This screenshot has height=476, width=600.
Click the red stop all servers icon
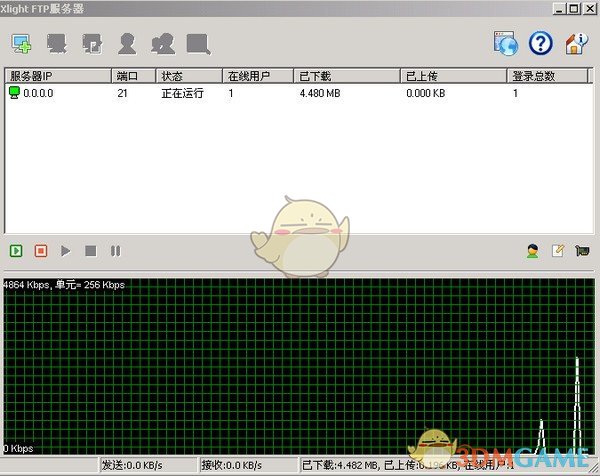point(41,251)
